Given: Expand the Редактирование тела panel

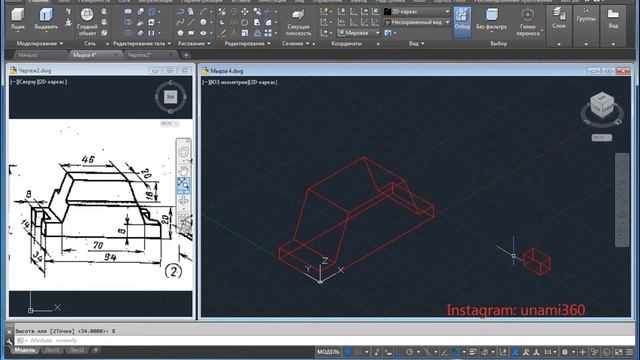Looking at the screenshot, I should point(142,43).
